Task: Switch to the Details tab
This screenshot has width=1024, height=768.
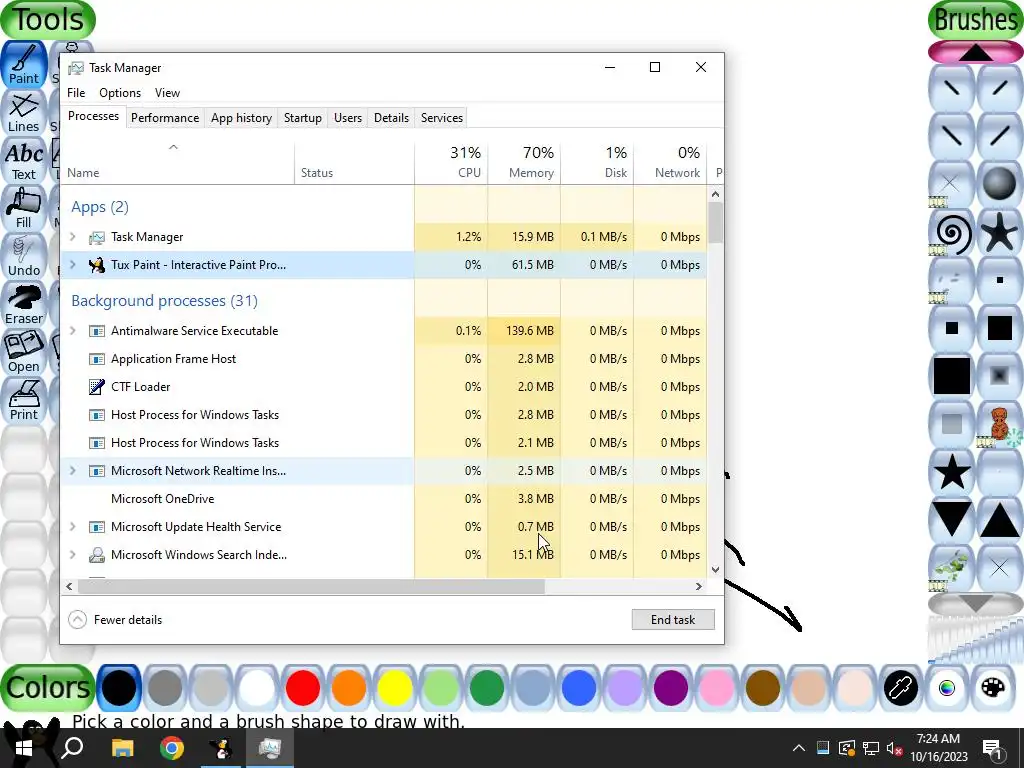Action: 391,118
